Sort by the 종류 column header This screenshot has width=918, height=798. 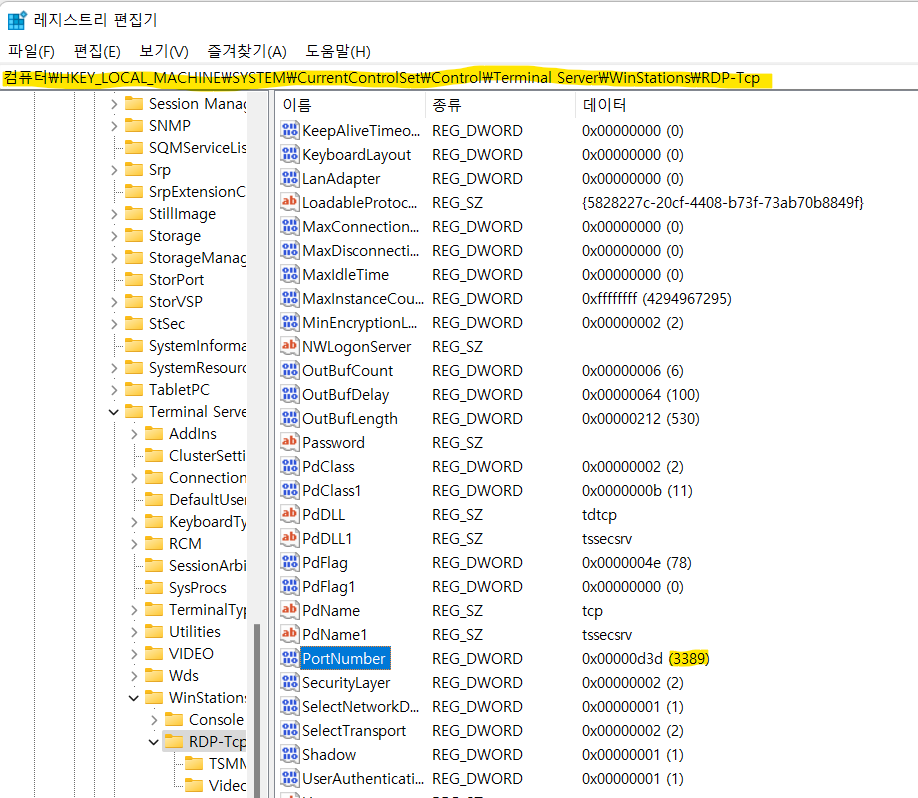point(501,105)
